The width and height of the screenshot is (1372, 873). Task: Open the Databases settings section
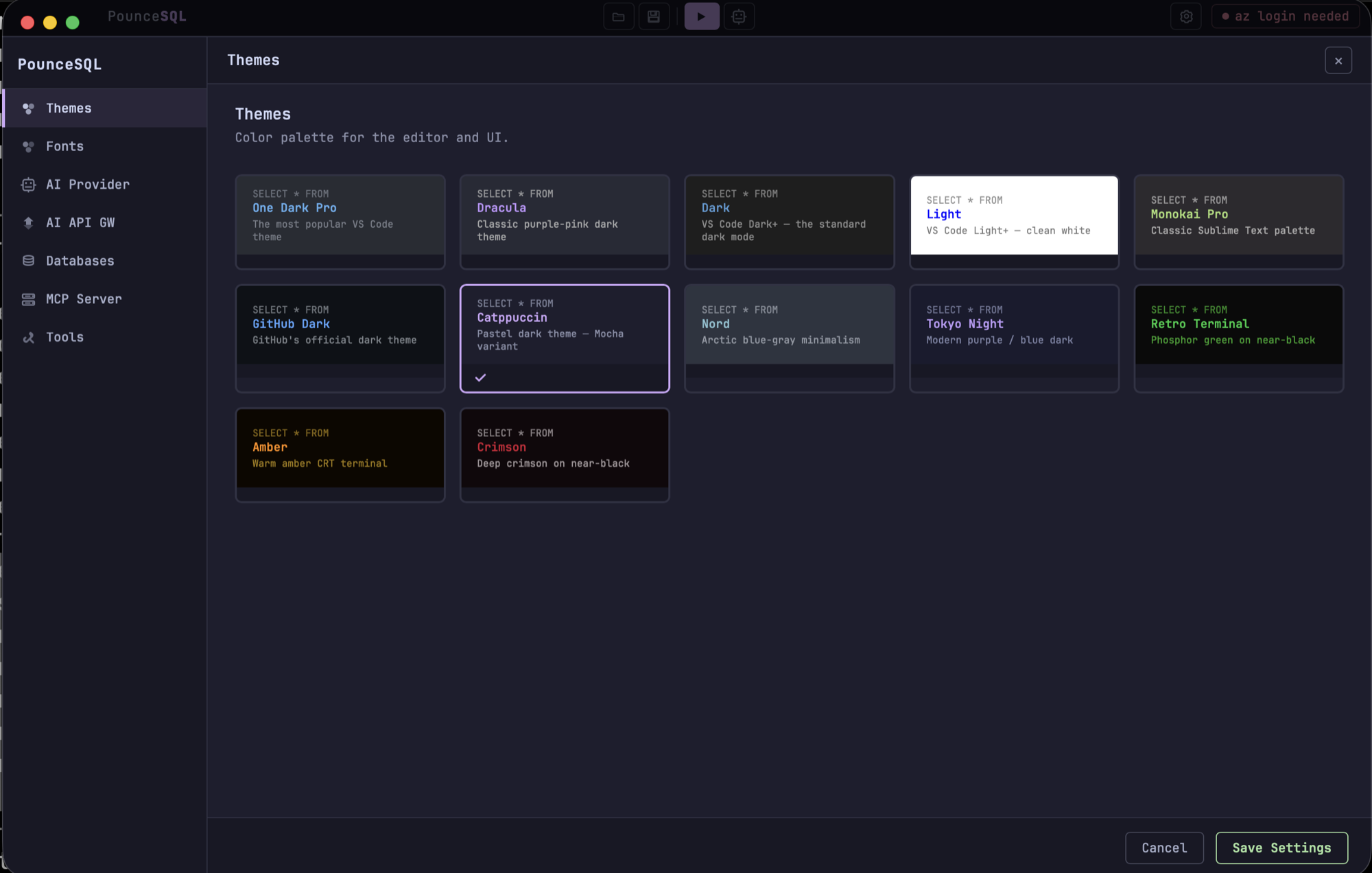[x=105, y=261]
